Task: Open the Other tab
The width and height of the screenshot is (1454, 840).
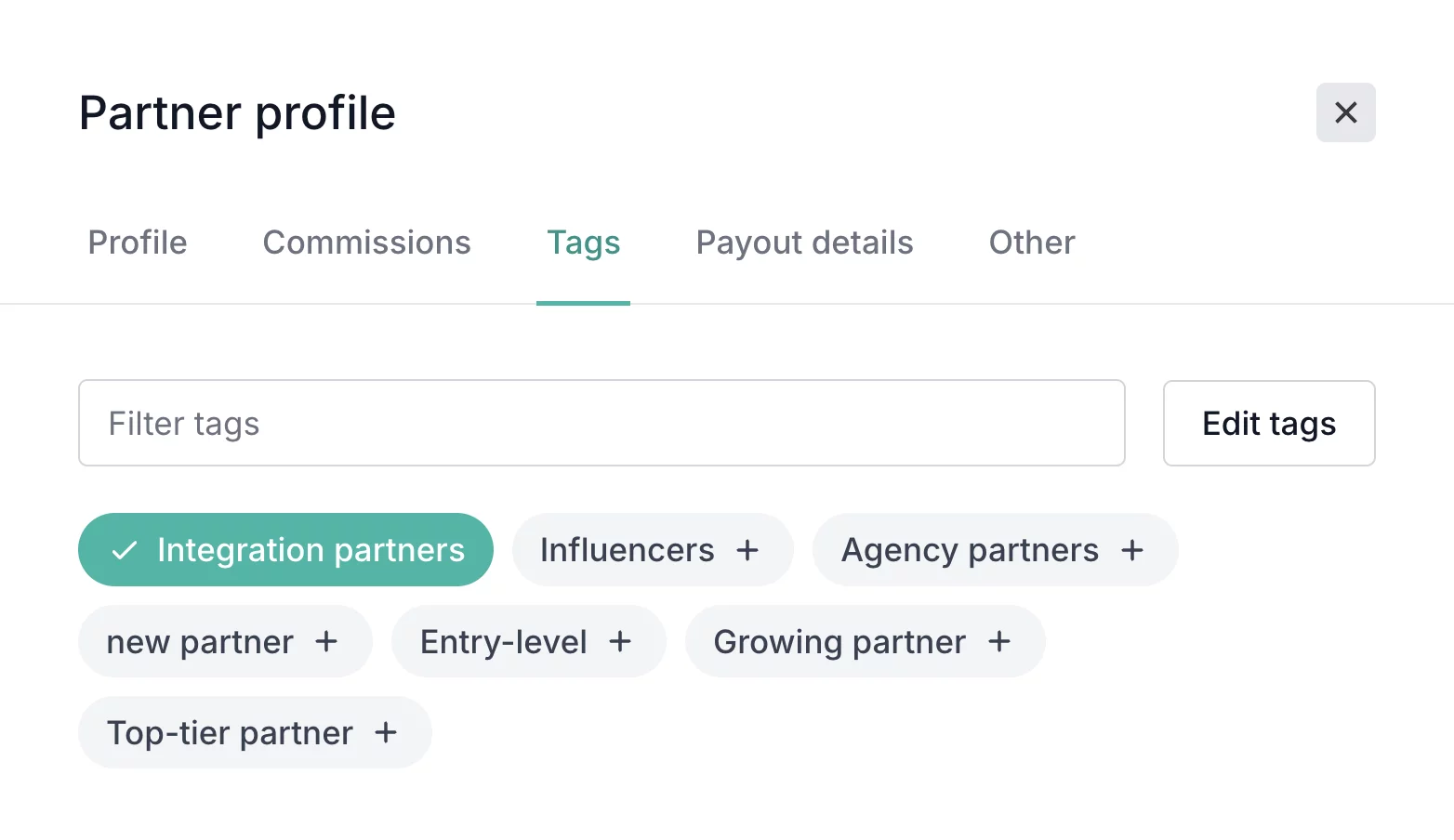Action: pyautogui.click(x=1031, y=243)
